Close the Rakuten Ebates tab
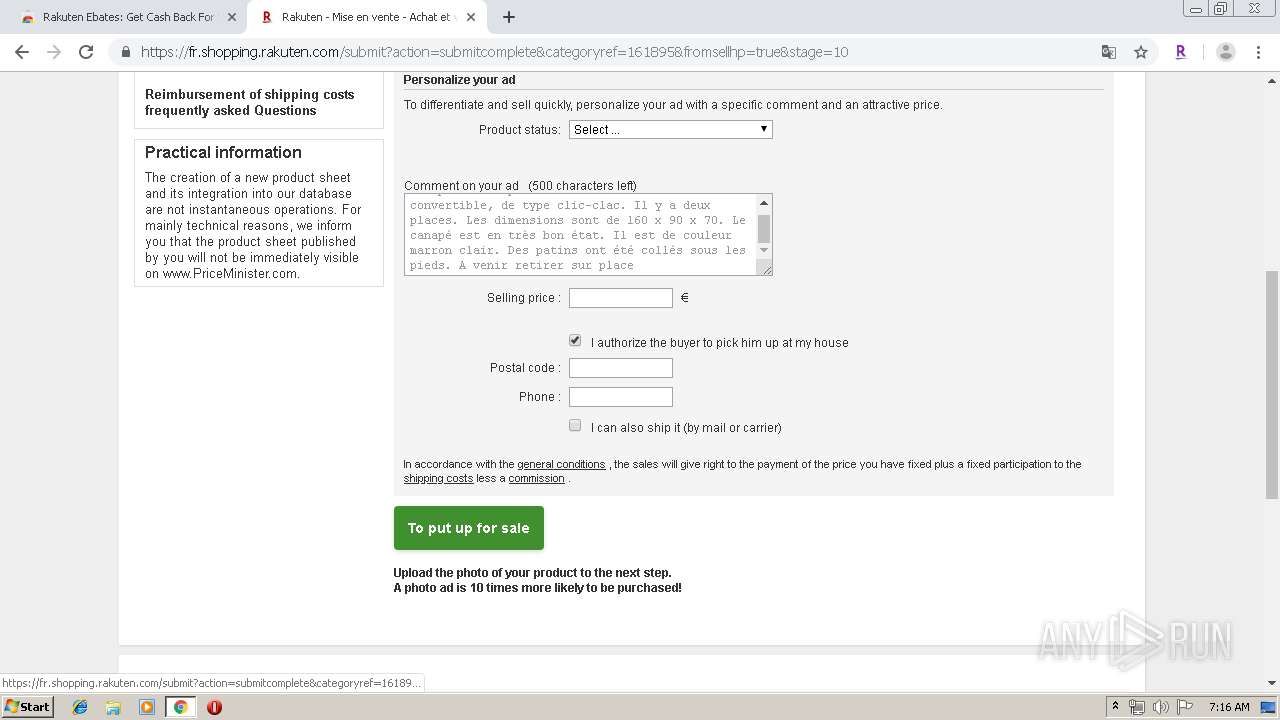The width and height of the screenshot is (1280, 720). tap(232, 17)
